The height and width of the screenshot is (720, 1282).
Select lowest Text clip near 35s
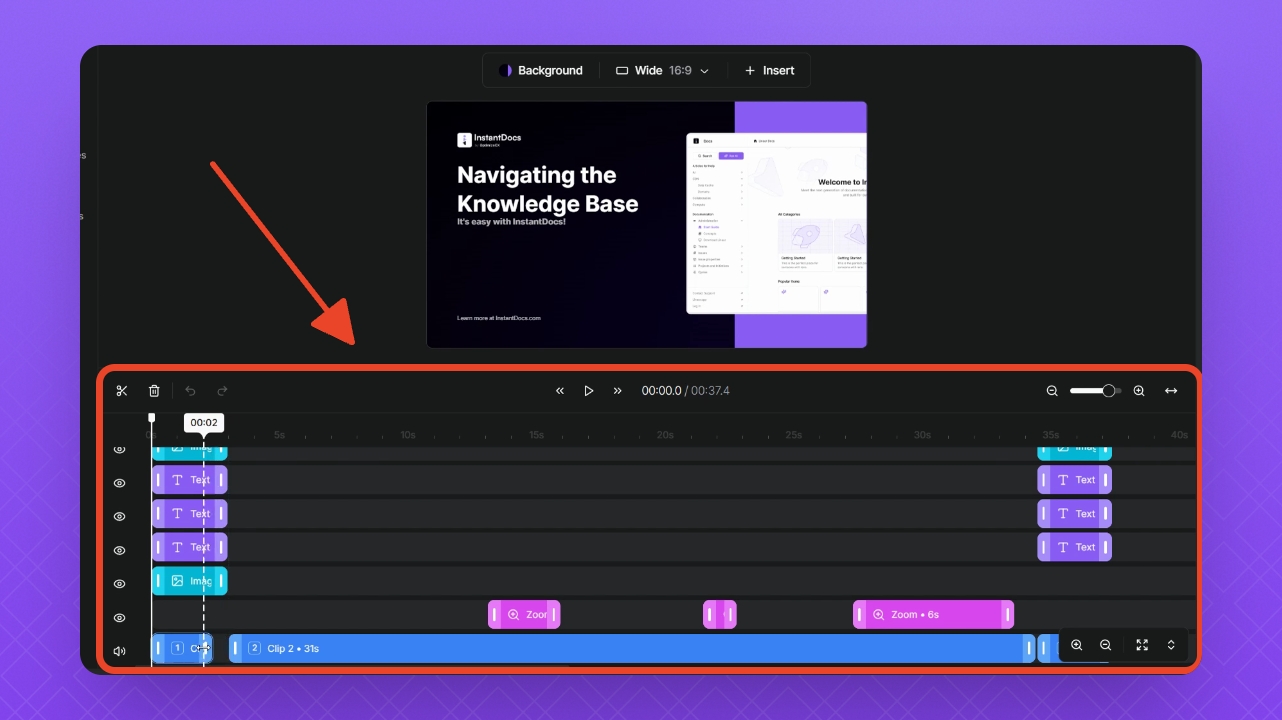click(1074, 547)
